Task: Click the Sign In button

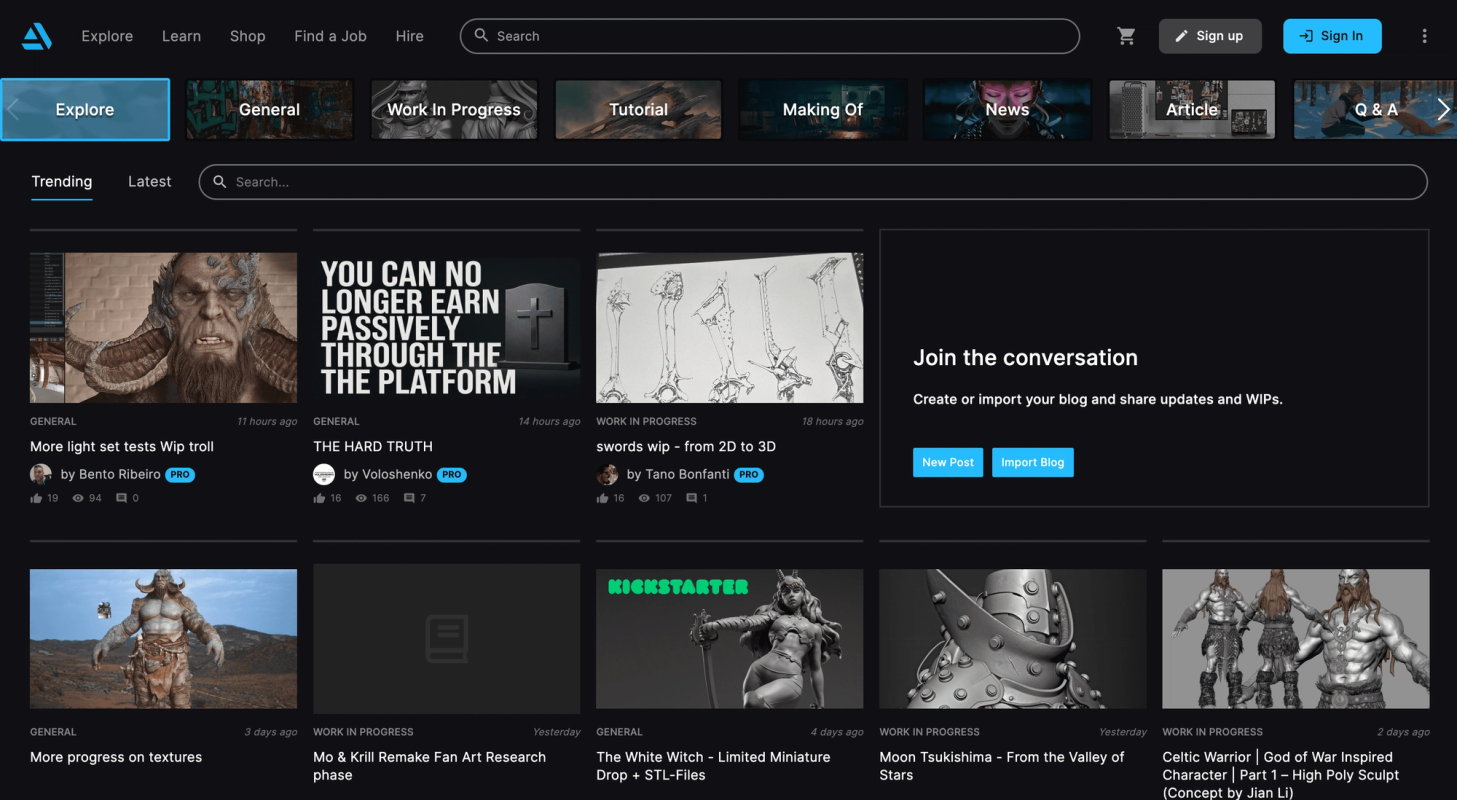Action: pyautogui.click(x=1332, y=36)
